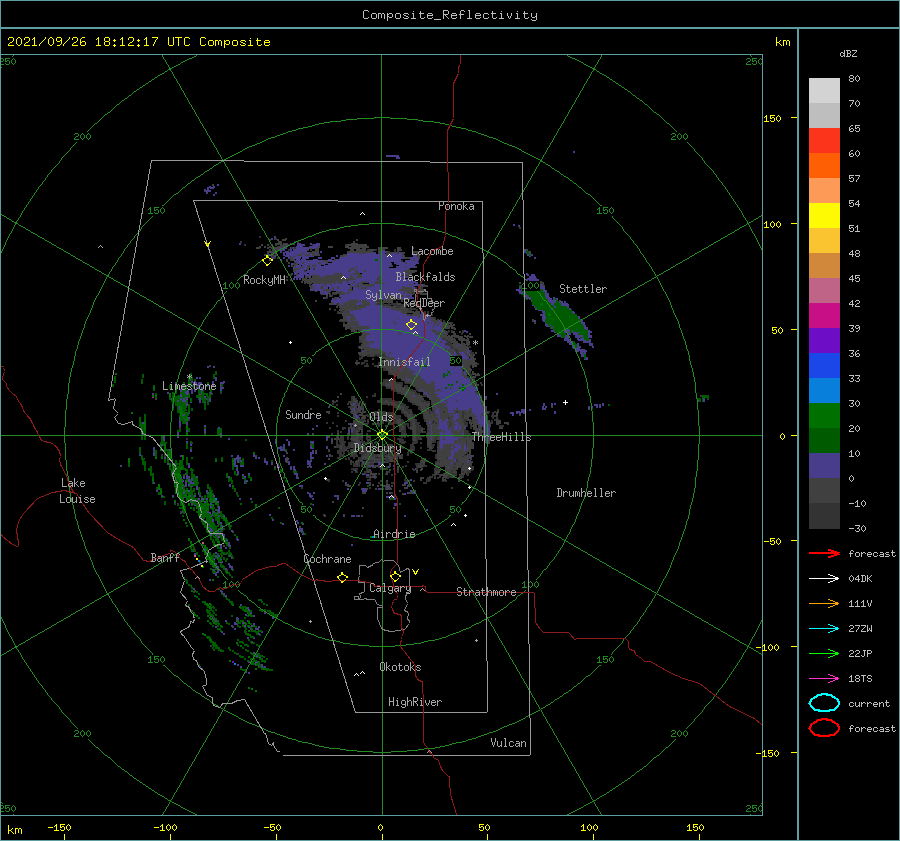Click the red forecast ellipse icon

tap(824, 728)
